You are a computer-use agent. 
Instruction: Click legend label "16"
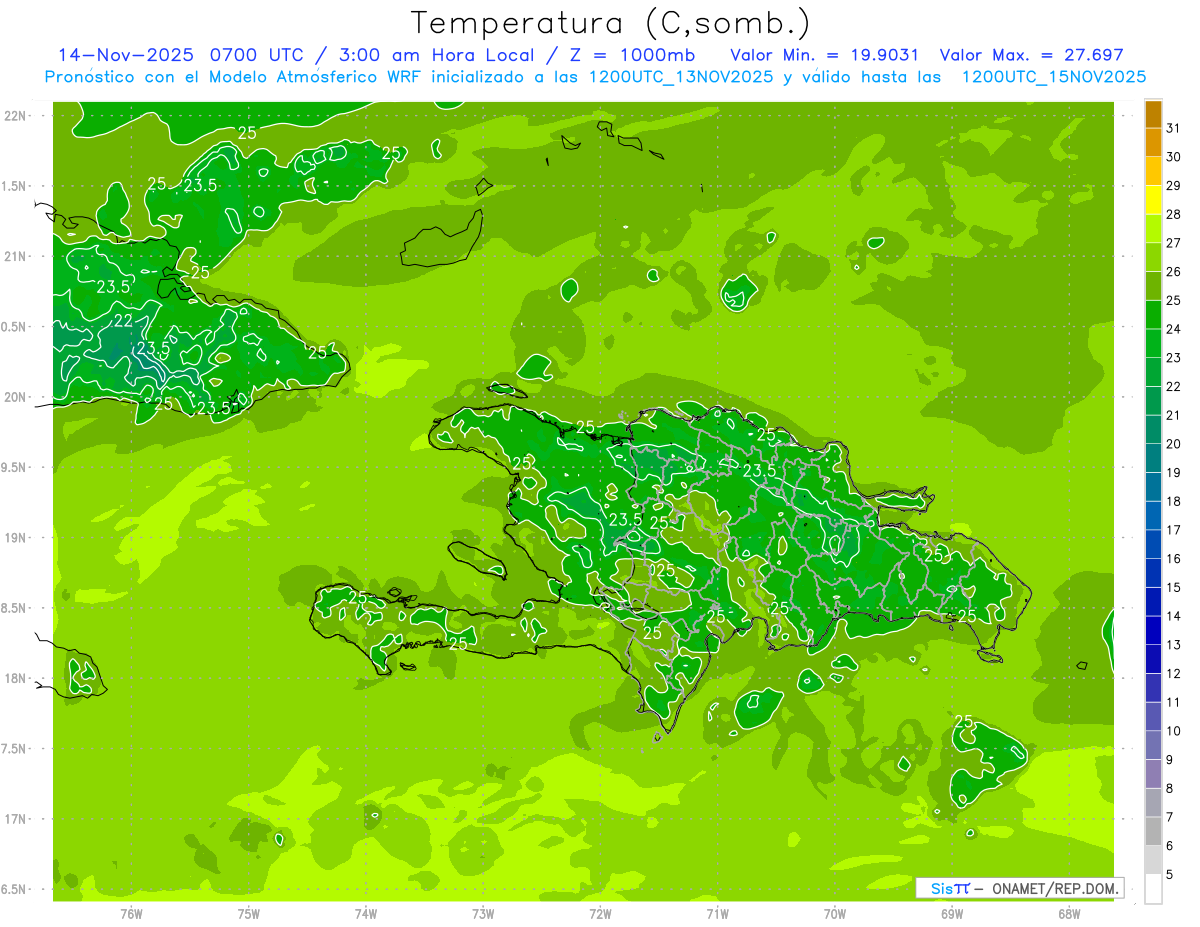tap(1173, 558)
